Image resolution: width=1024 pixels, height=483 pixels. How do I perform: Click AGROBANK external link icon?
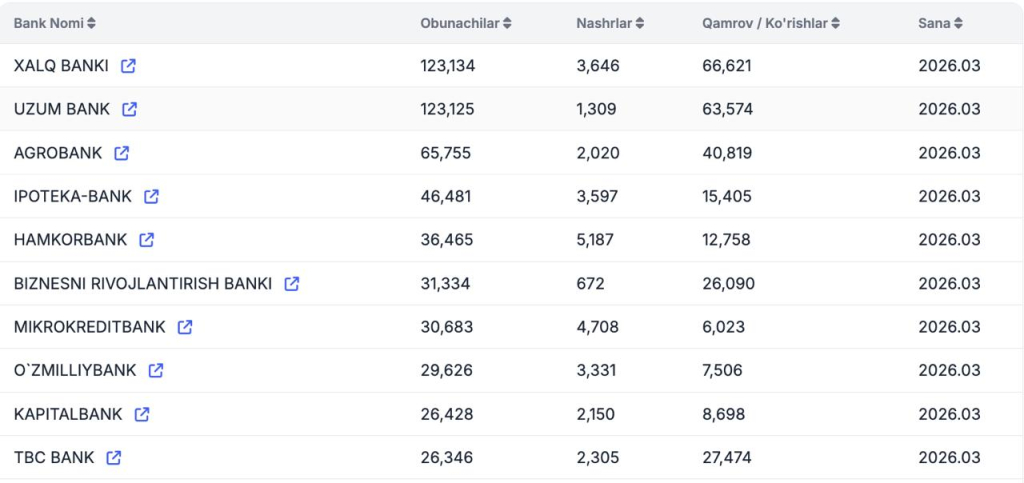tap(122, 153)
